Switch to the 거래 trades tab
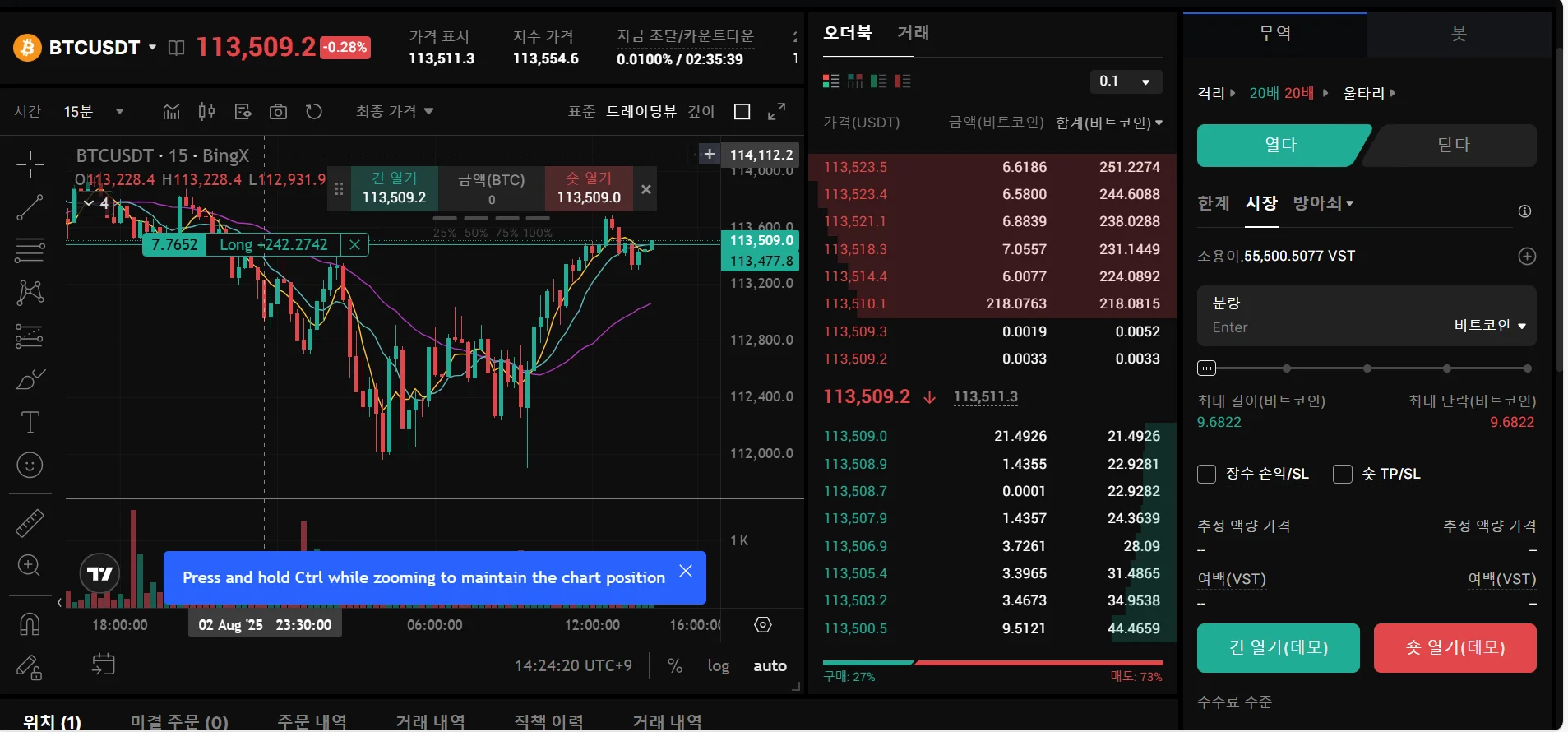The width and height of the screenshot is (1568, 732). point(913,33)
